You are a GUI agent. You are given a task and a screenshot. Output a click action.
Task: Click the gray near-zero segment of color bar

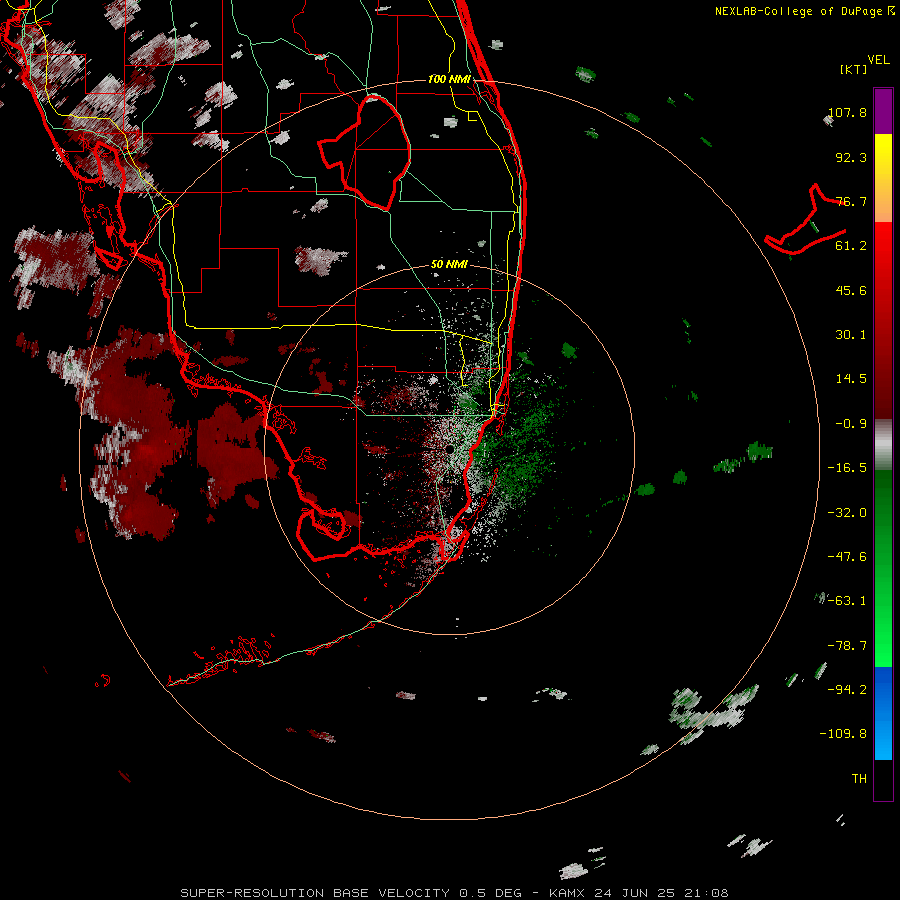point(883,445)
